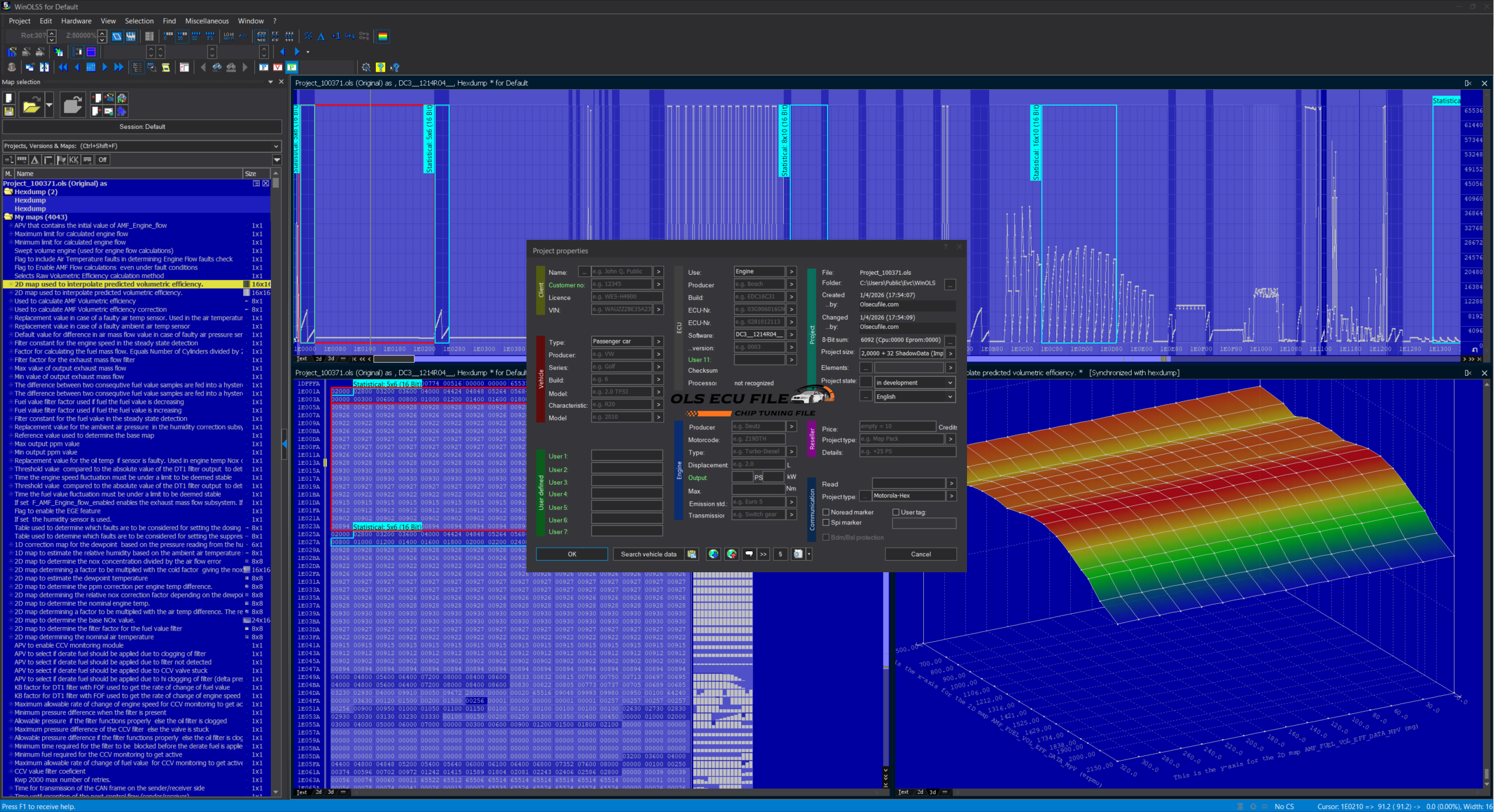Screen dimensions: 1494x812
Task: Click the yellow question mark help icon
Action: pyautogui.click(x=381, y=67)
